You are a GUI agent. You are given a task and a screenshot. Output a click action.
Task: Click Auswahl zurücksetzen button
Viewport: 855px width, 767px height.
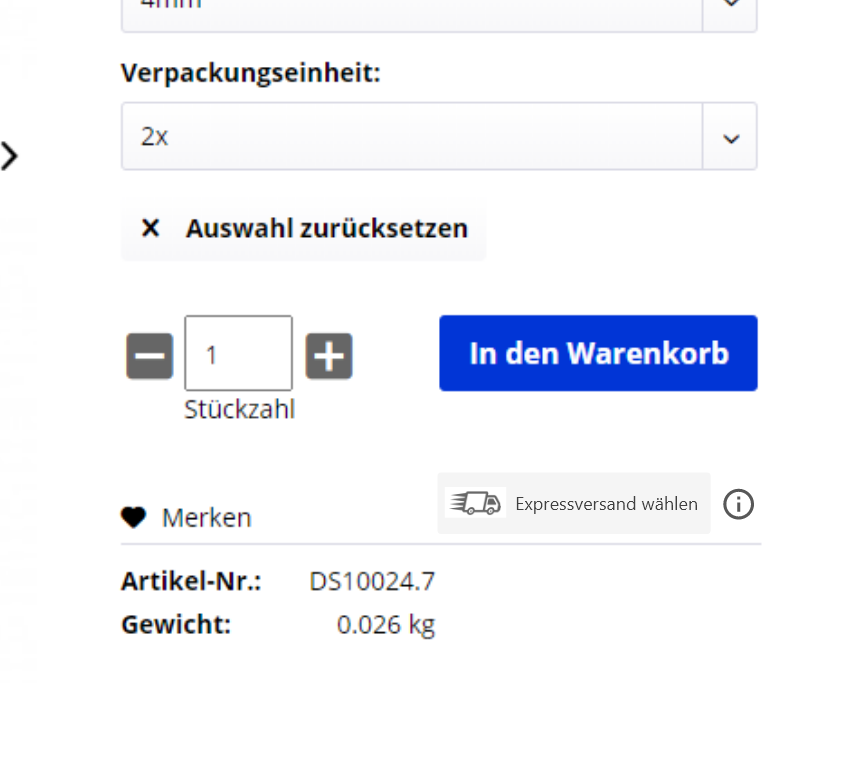coord(303,228)
